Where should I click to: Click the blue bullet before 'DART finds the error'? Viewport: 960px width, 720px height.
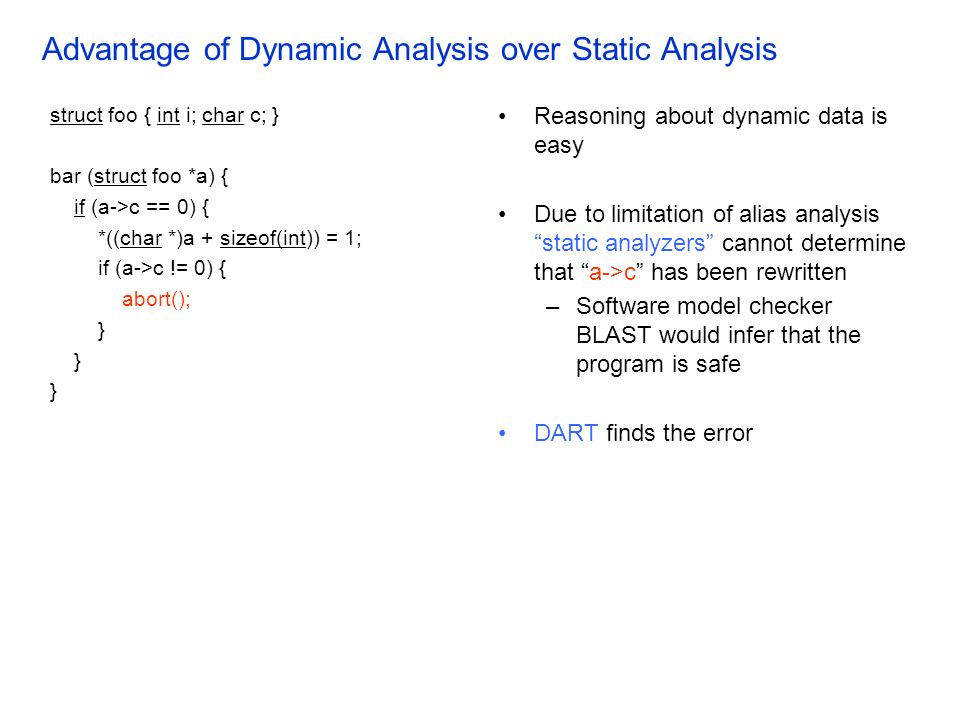[503, 433]
